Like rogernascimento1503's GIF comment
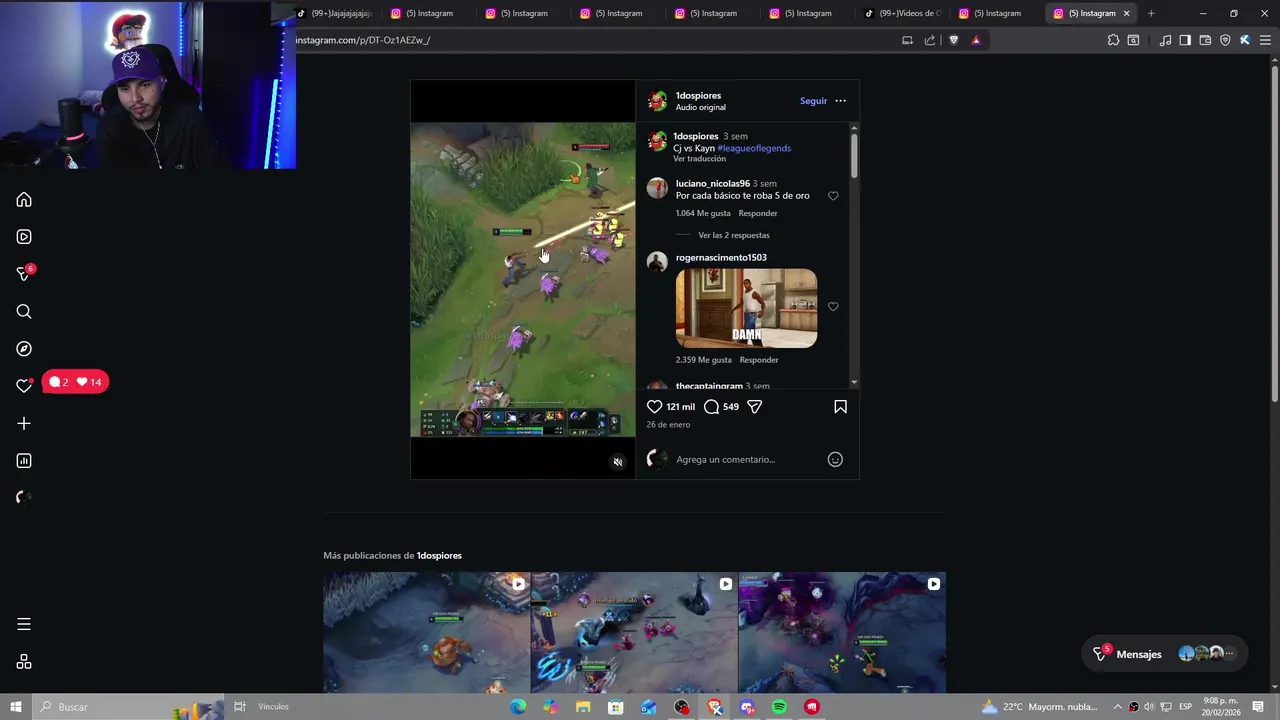 coord(833,307)
